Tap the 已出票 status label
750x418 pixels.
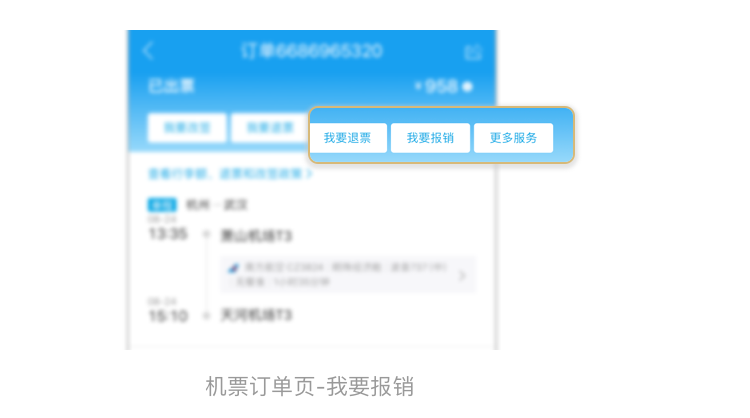tap(171, 86)
